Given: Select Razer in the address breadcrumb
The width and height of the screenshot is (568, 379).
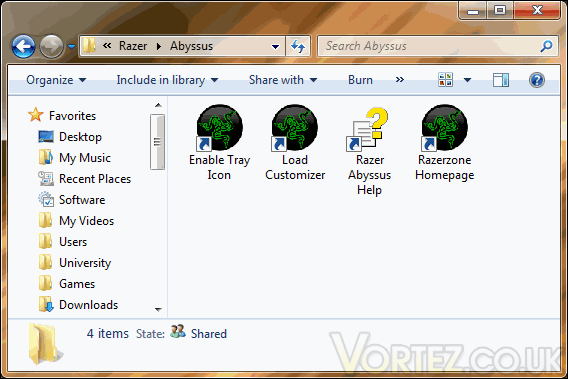Looking at the screenshot, I should pos(133,46).
